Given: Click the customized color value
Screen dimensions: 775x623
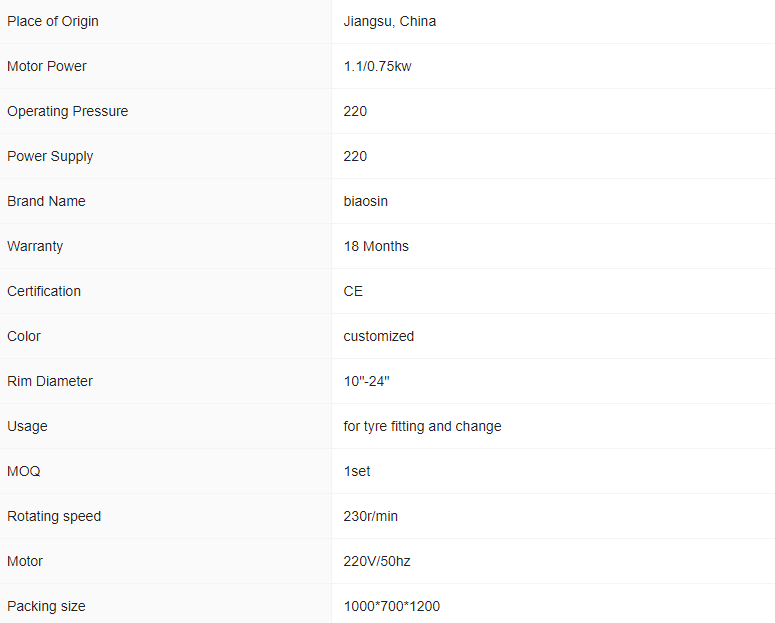Looking at the screenshot, I should pyautogui.click(x=378, y=336).
